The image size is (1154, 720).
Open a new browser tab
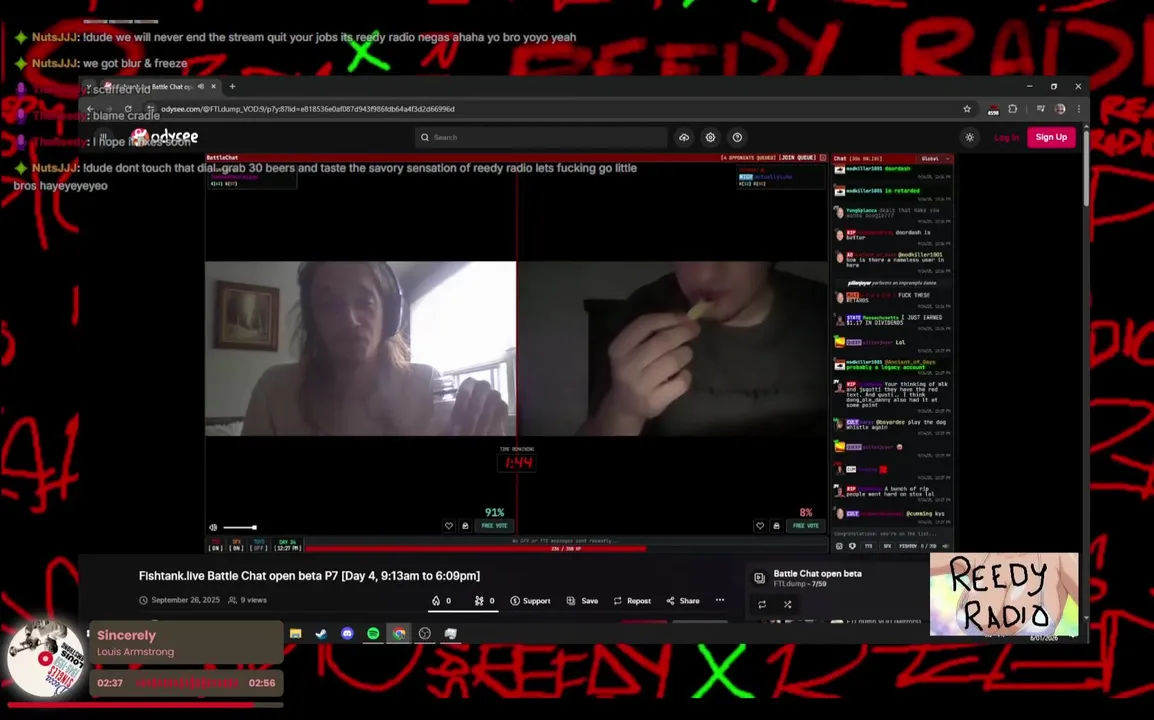[233, 86]
